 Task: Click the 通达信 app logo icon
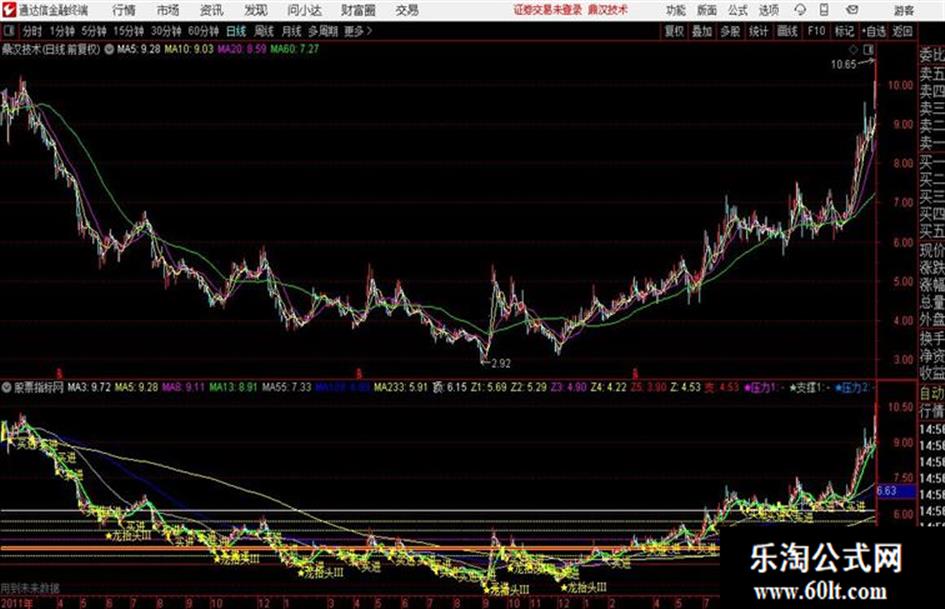click(x=9, y=10)
